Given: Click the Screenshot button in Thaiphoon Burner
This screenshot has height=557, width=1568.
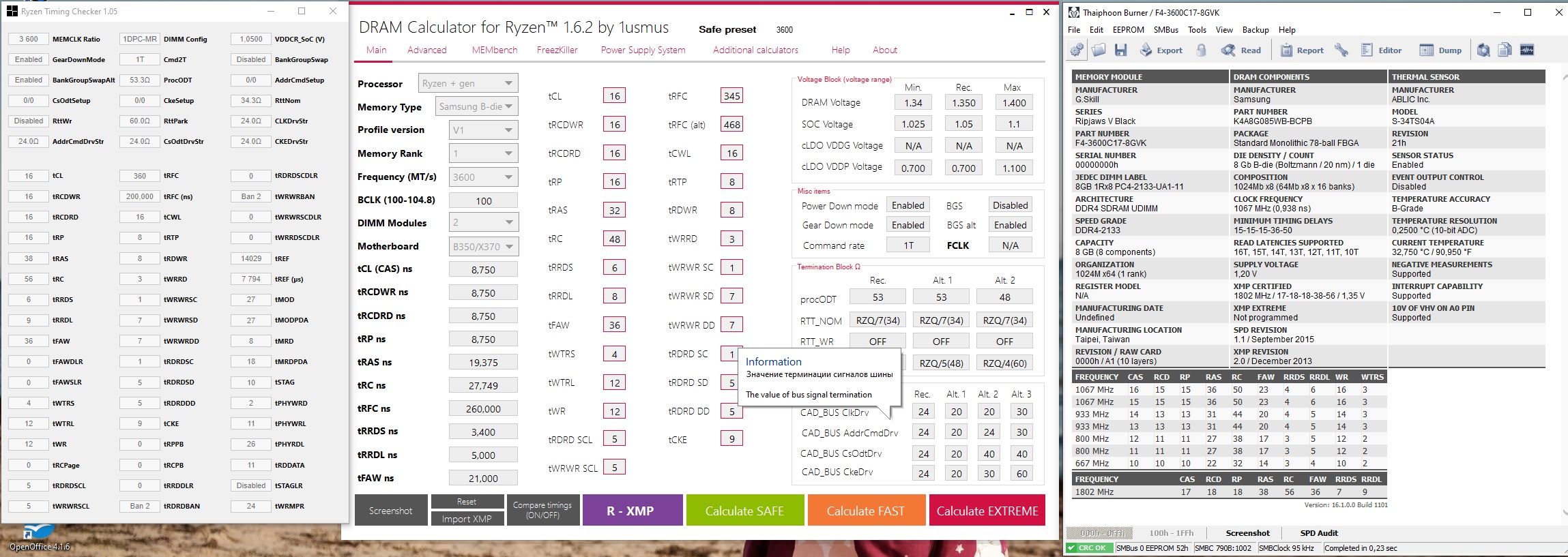Looking at the screenshot, I should (x=1247, y=533).
